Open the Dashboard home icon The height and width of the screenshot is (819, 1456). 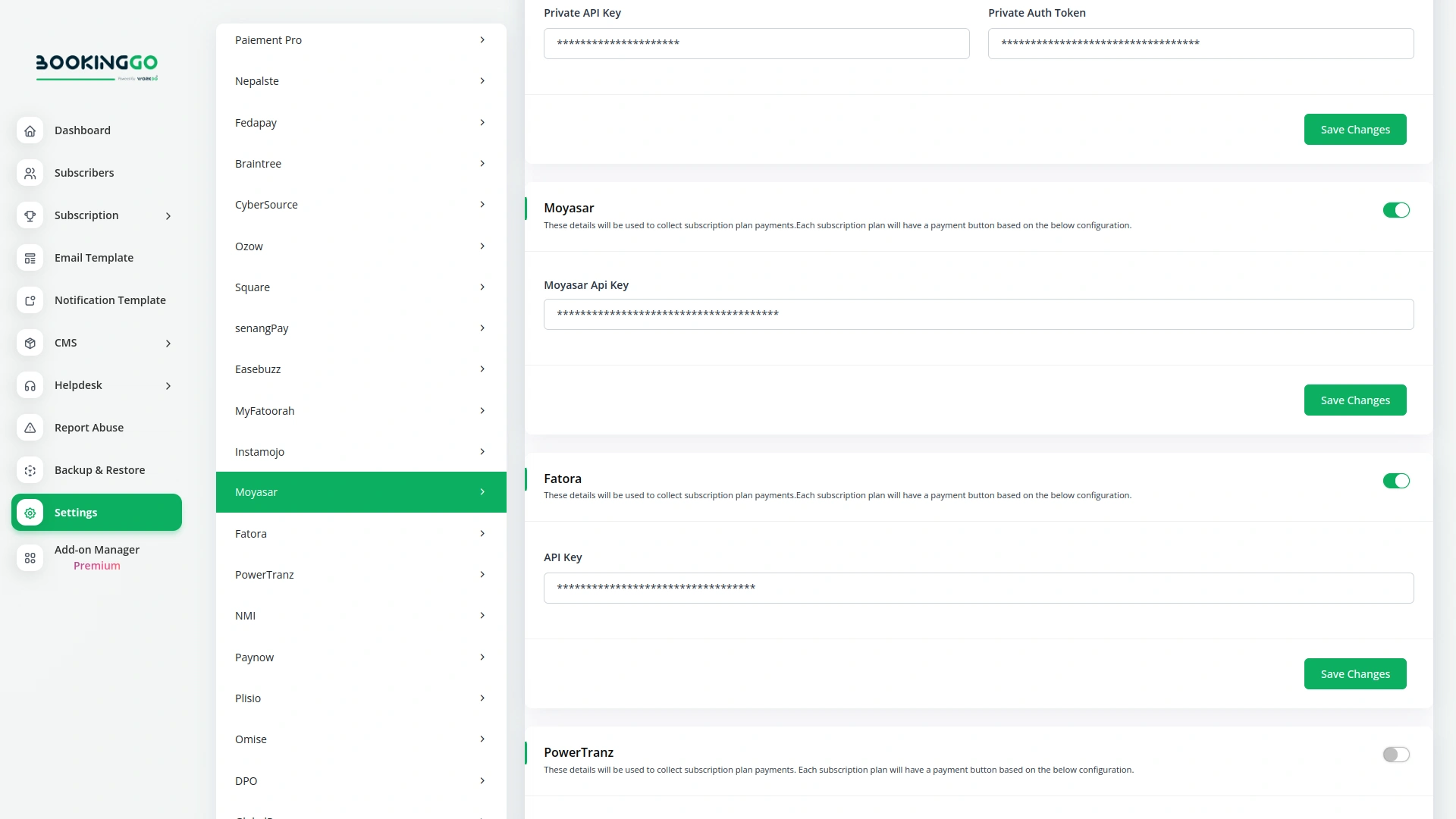(x=30, y=130)
